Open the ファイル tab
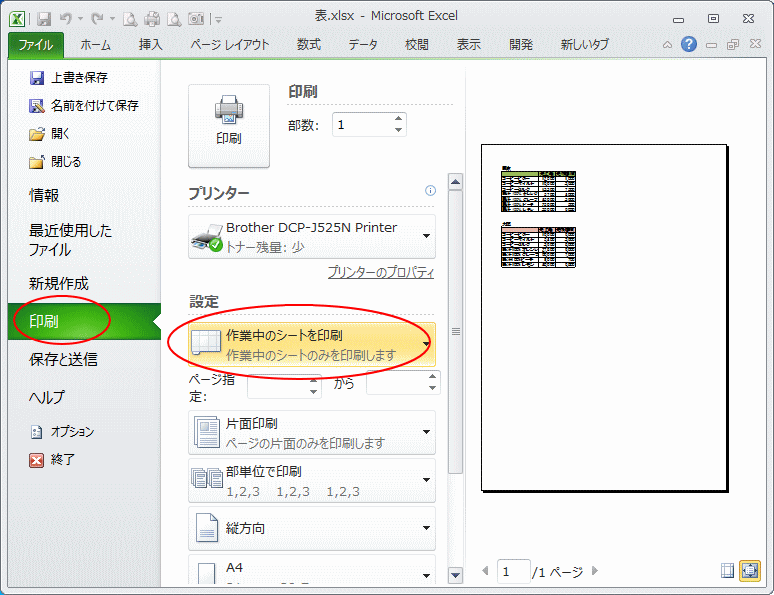This screenshot has width=774, height=595. [36, 45]
